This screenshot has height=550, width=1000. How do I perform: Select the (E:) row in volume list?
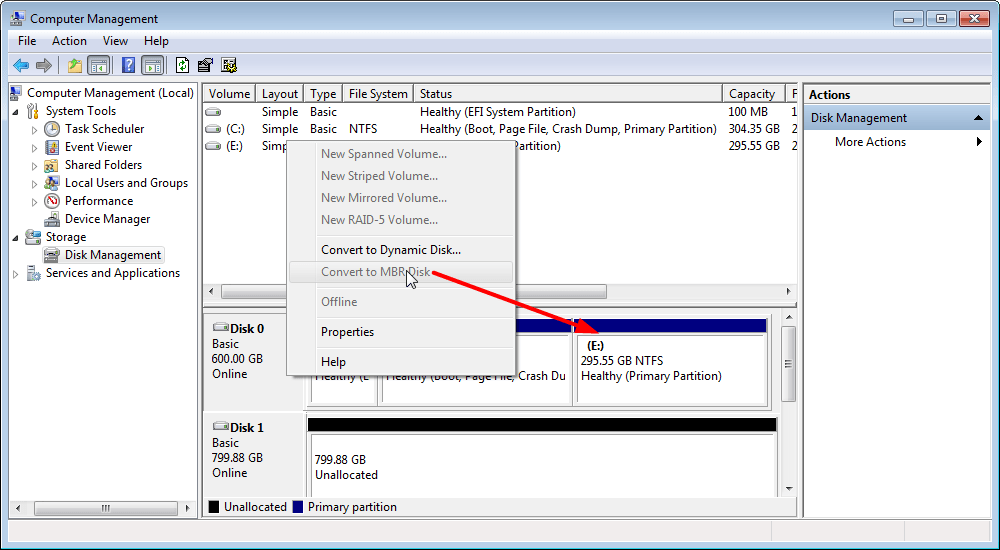[500, 146]
